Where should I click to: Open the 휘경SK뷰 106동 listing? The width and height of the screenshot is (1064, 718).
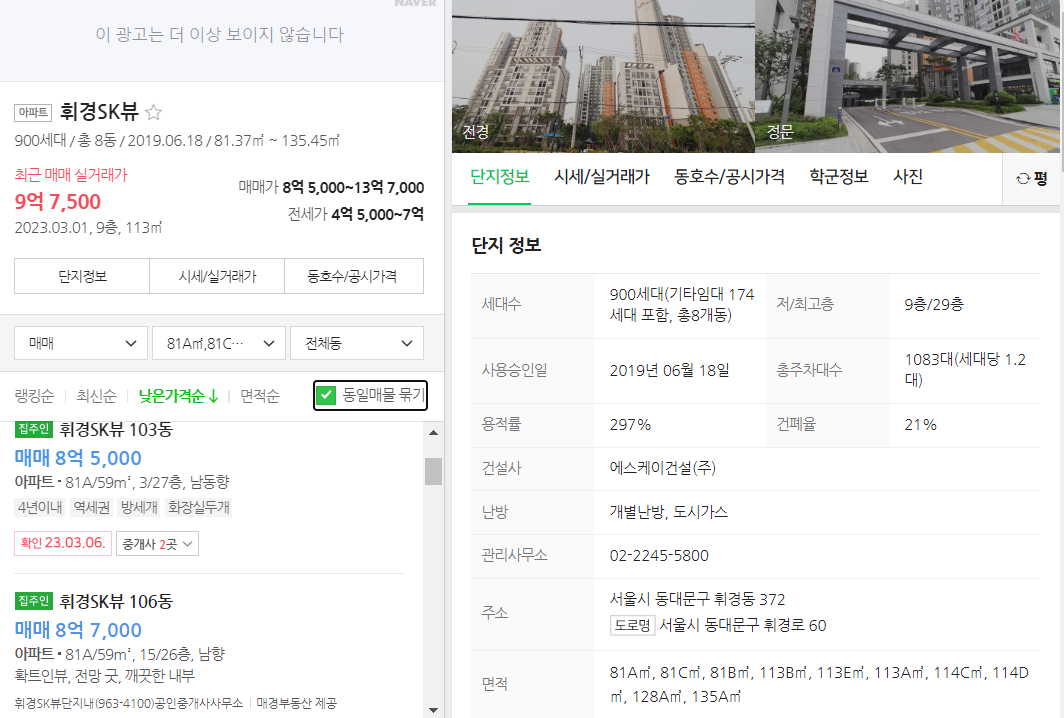coord(116,601)
